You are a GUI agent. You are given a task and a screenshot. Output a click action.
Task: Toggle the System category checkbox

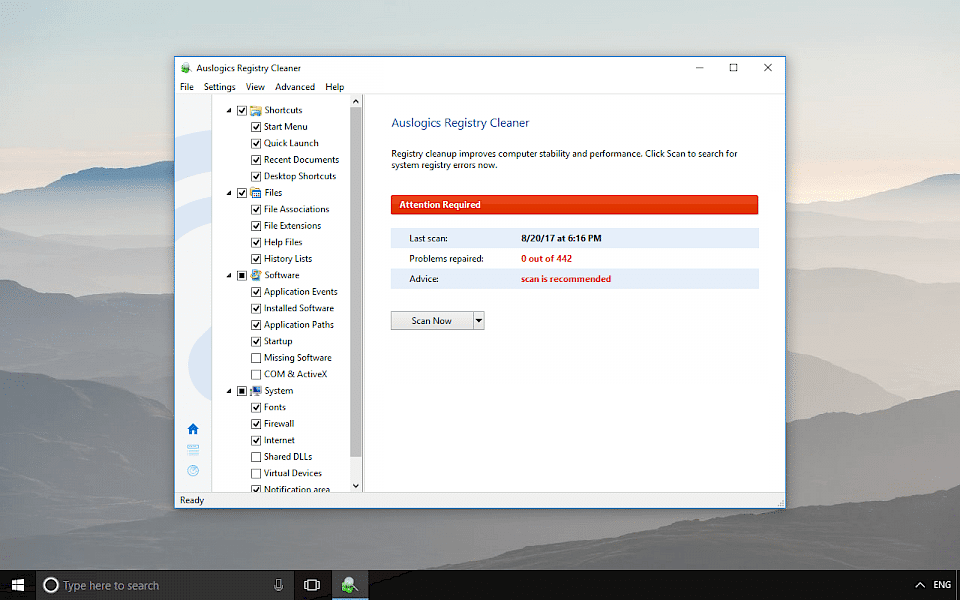pos(242,391)
